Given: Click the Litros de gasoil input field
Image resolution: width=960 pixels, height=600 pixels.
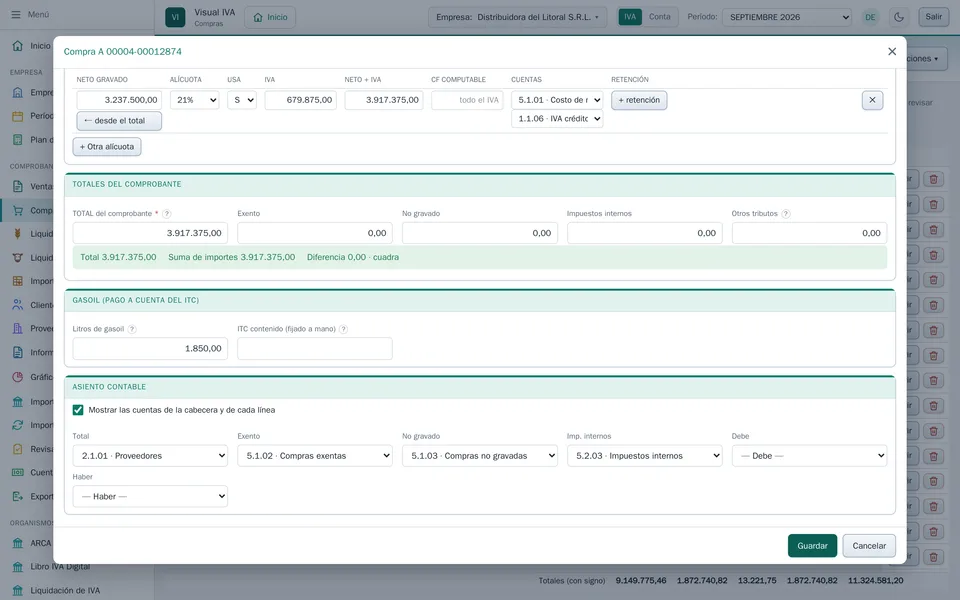Looking at the screenshot, I should click(x=150, y=348).
